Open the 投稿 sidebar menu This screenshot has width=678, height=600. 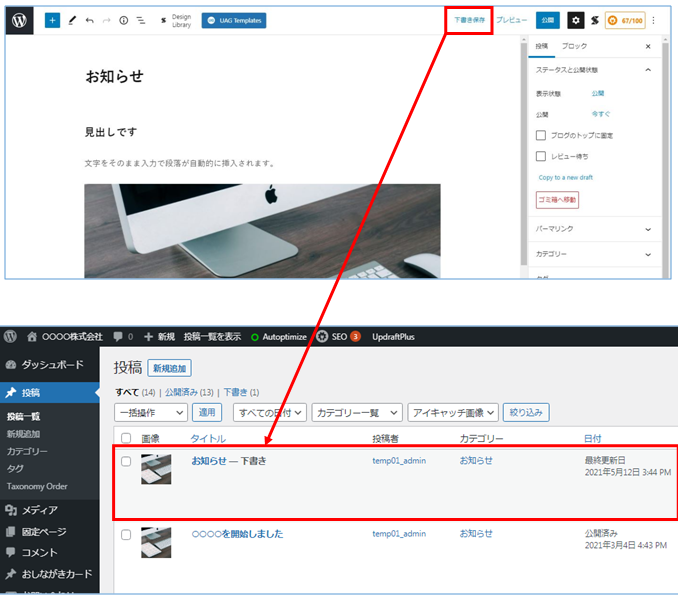[x=50, y=393]
